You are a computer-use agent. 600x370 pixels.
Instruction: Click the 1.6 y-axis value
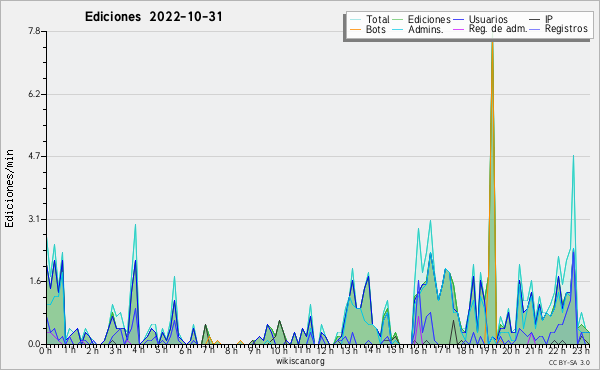(34, 281)
